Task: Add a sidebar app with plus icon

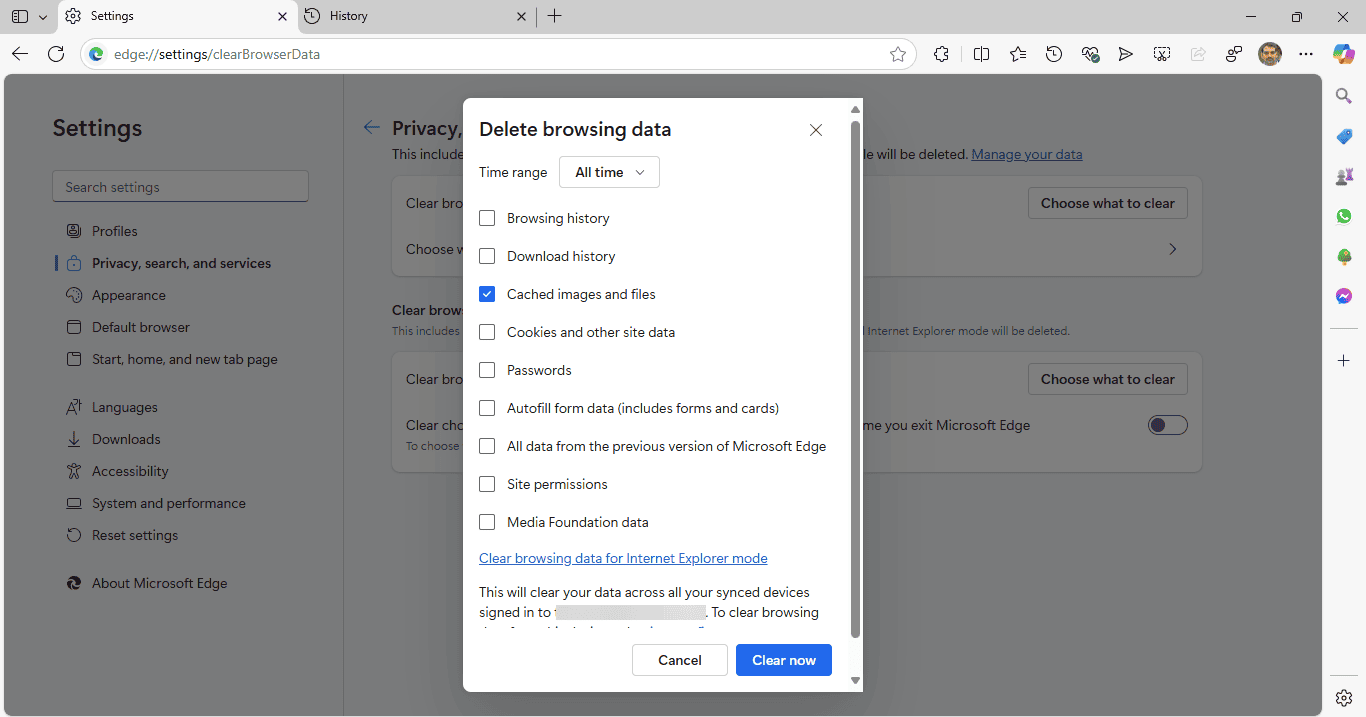Action: pyautogui.click(x=1344, y=360)
